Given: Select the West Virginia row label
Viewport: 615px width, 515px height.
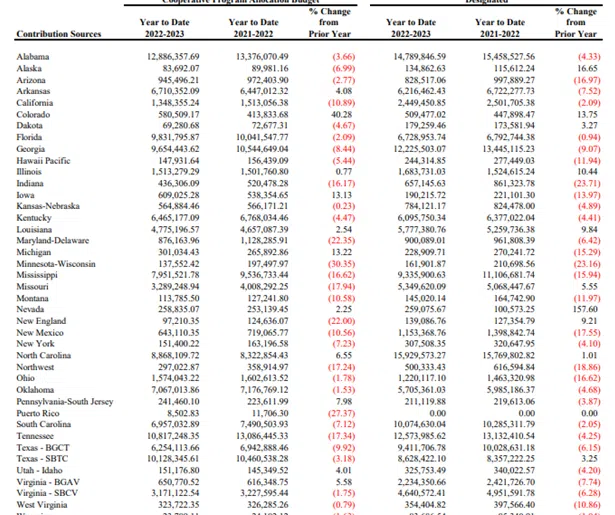Looking at the screenshot, I should tap(42, 505).
